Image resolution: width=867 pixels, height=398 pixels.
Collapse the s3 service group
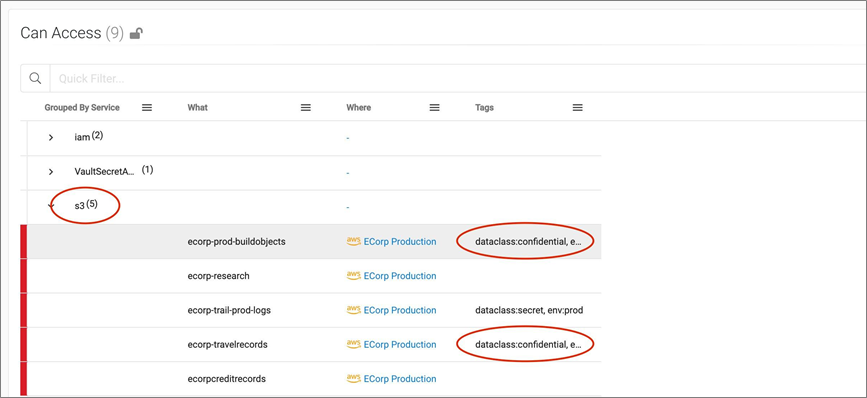pyautogui.click(x=51, y=206)
